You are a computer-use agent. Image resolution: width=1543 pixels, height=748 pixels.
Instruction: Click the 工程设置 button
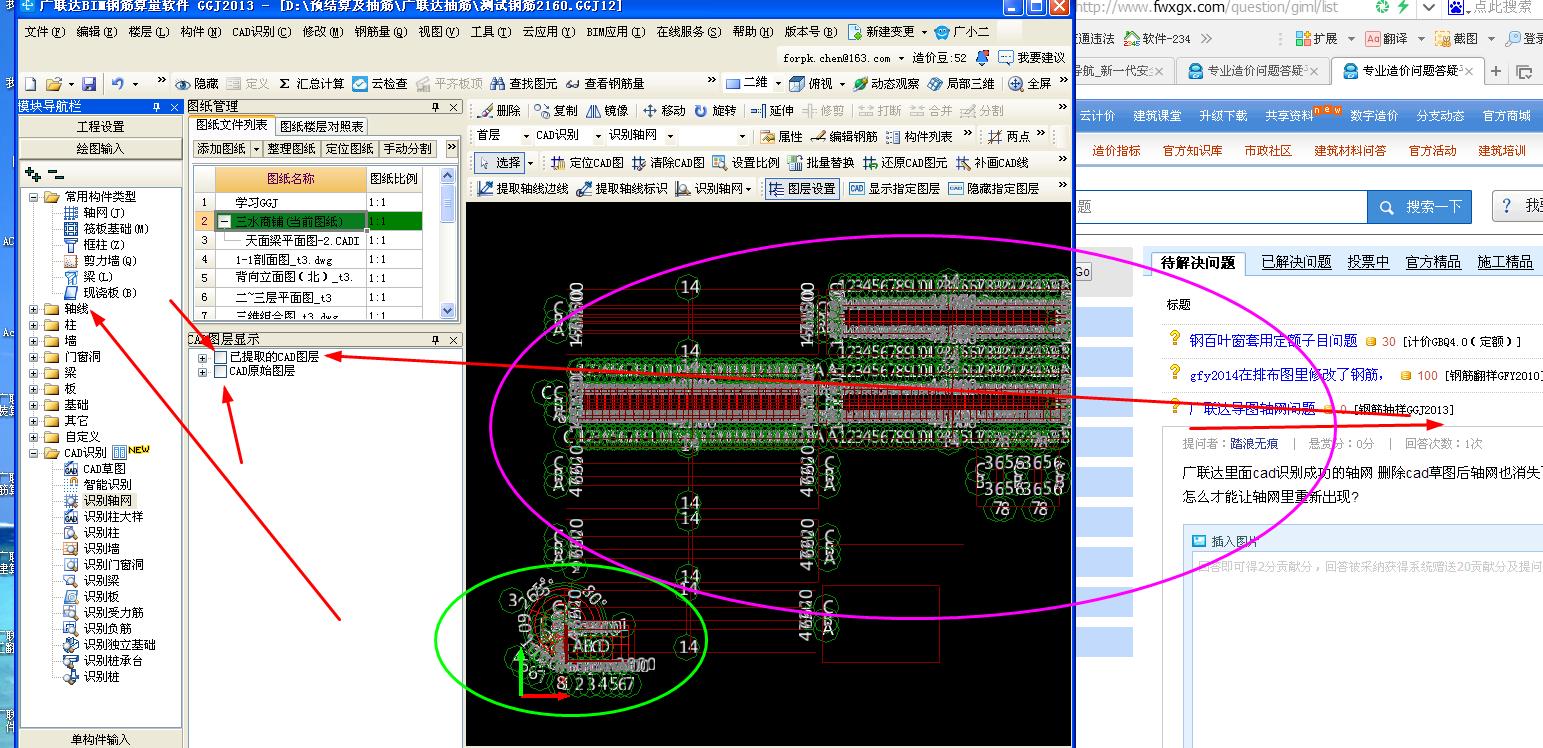pyautogui.click(x=100, y=127)
